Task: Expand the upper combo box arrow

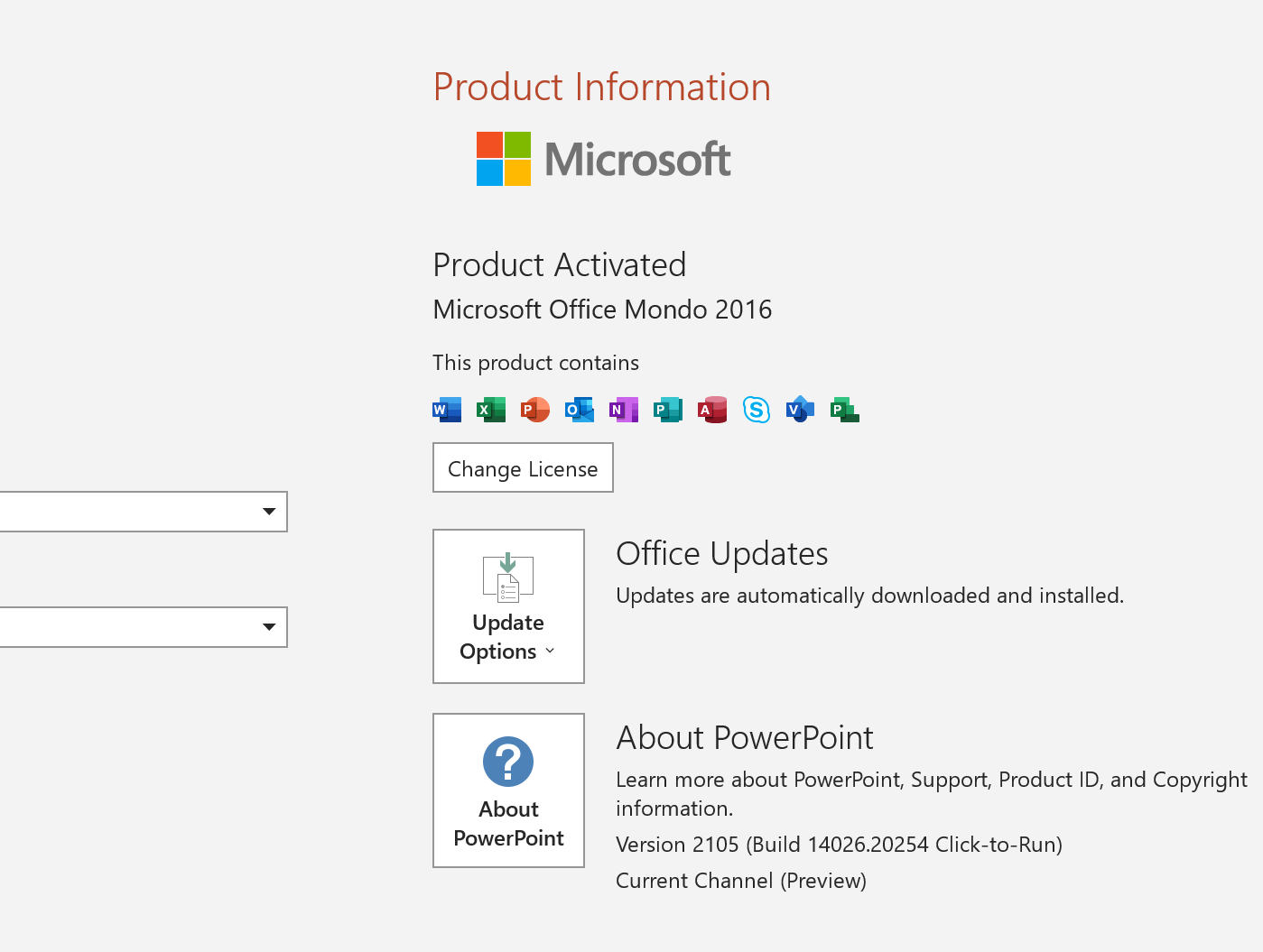Action: point(269,512)
